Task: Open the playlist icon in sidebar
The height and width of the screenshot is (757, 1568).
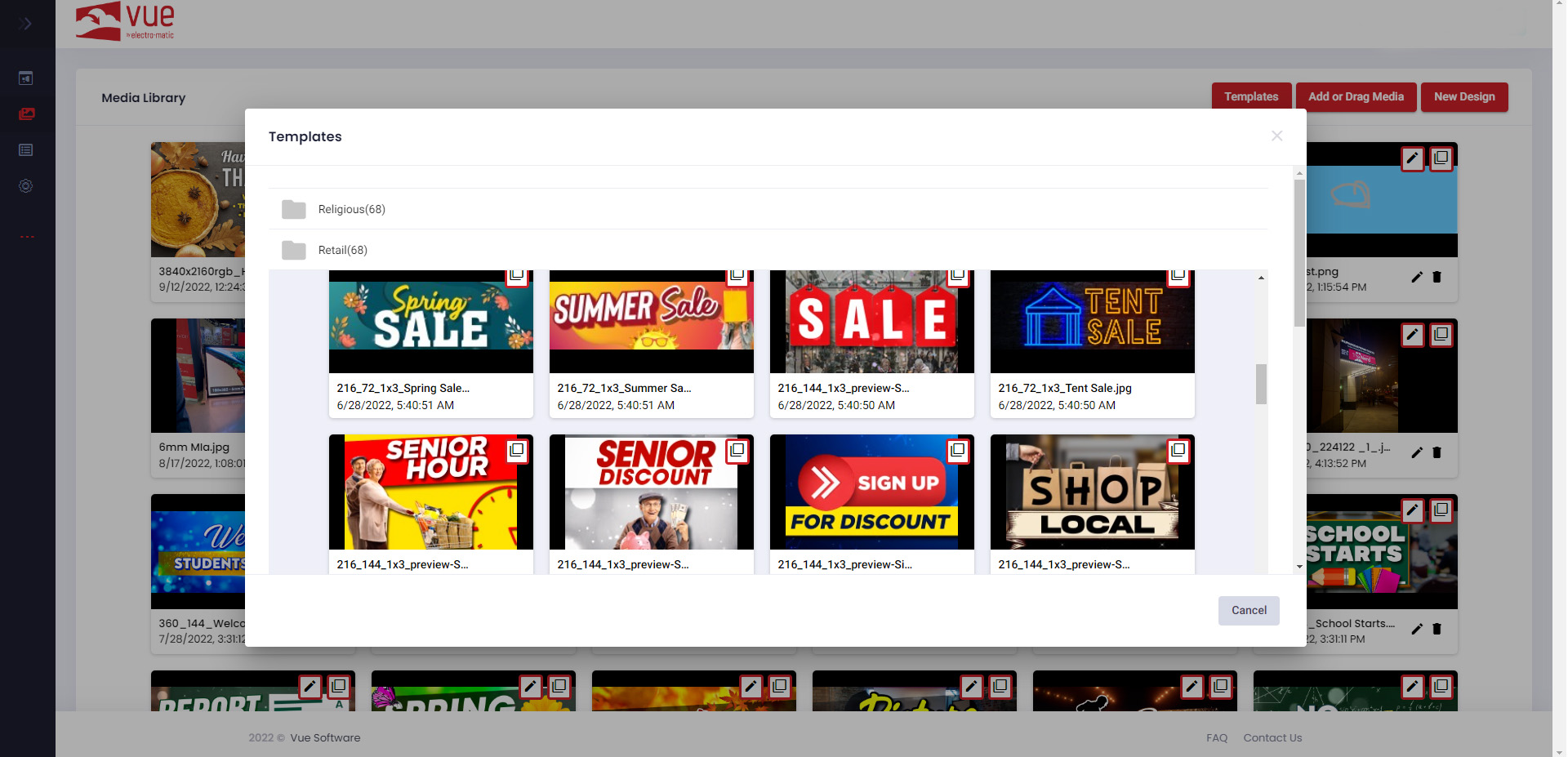Action: pyautogui.click(x=26, y=150)
